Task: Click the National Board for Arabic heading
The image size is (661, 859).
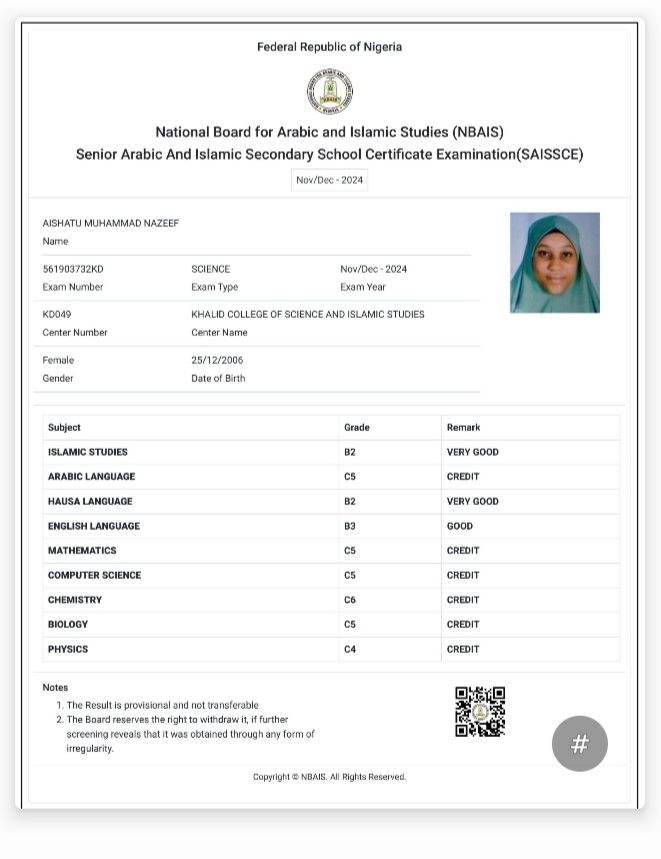Action: (329, 132)
